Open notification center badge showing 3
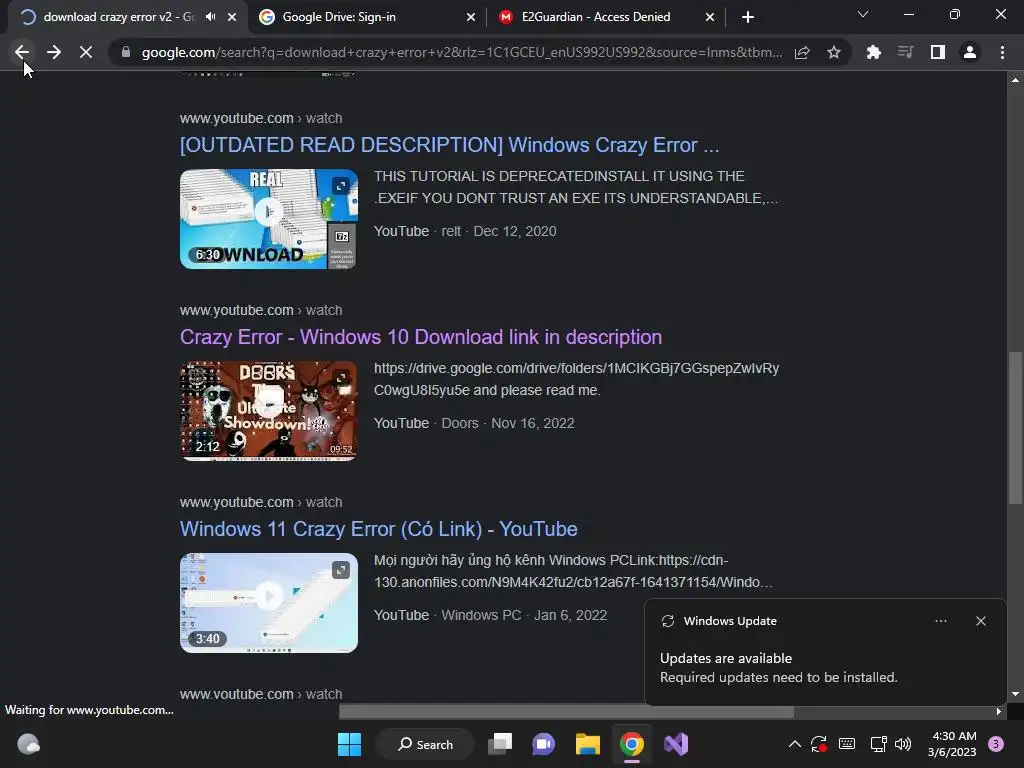Image resolution: width=1024 pixels, height=768 pixels. click(x=995, y=744)
